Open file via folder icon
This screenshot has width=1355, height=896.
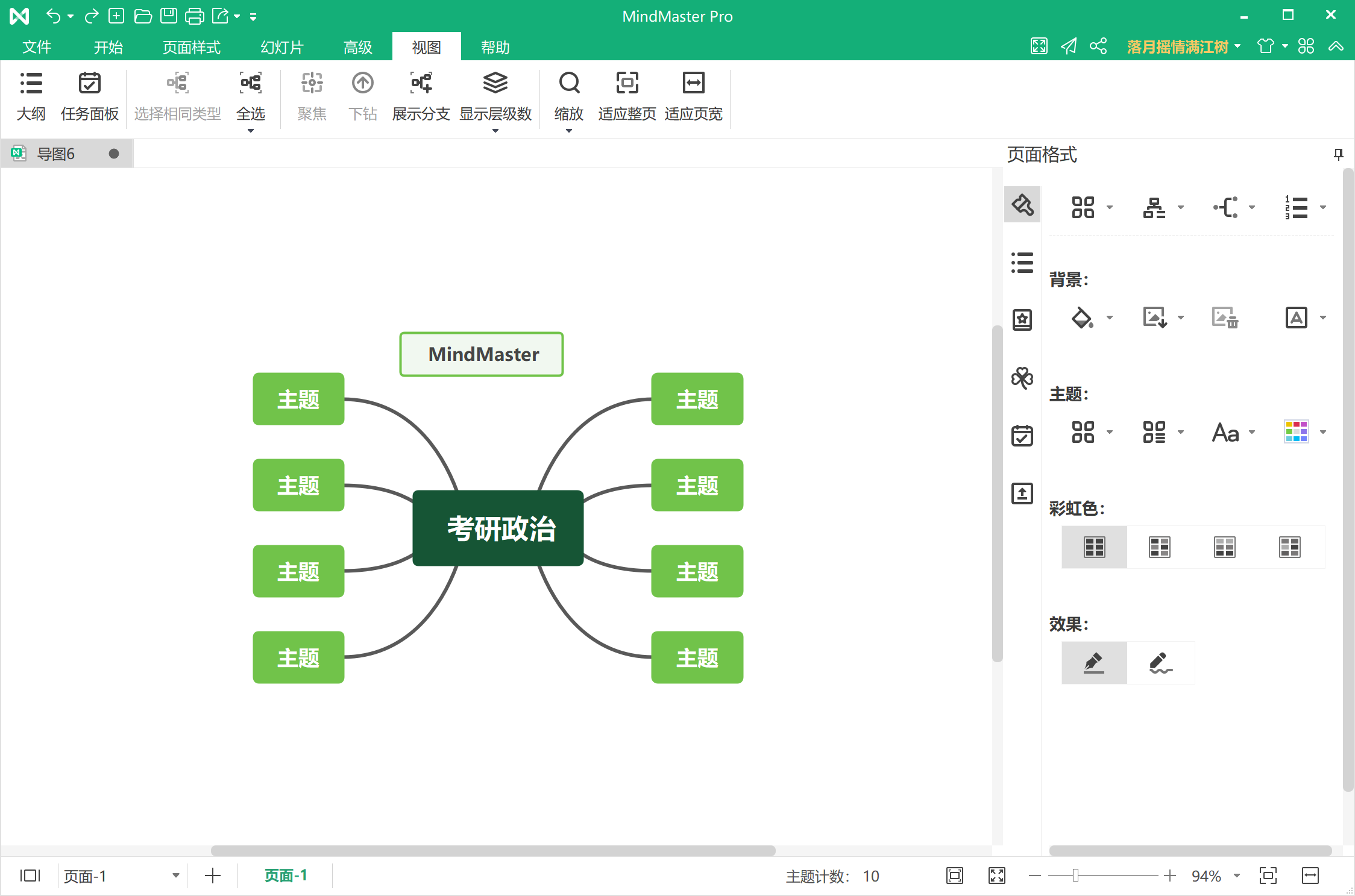[143, 16]
